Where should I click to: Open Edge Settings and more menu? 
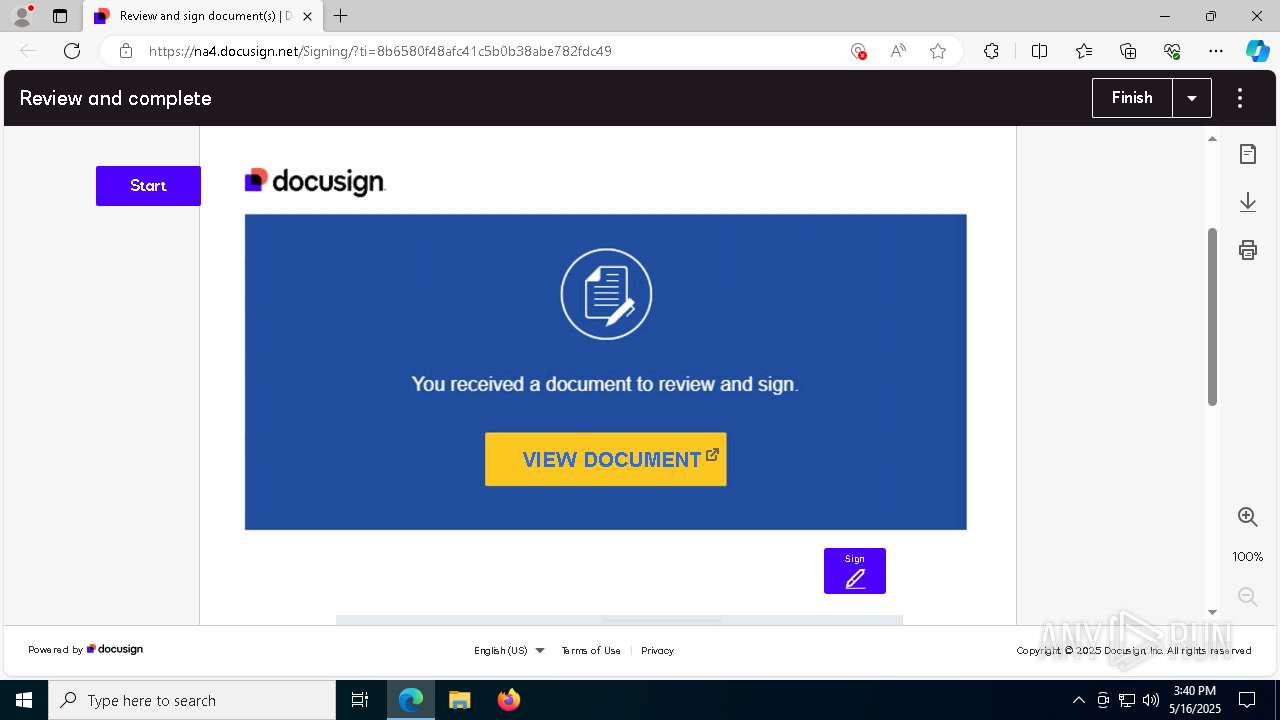1216,51
